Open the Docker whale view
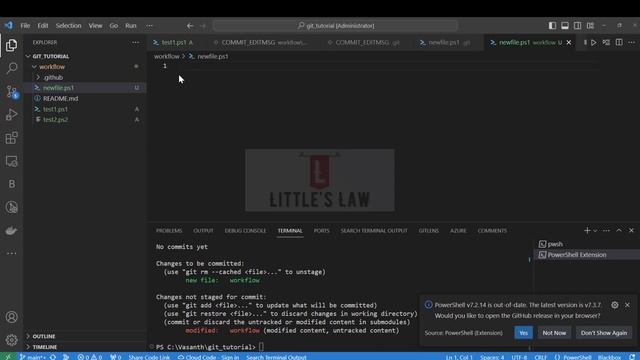Image resolution: width=640 pixels, height=360 pixels. pyautogui.click(x=11, y=231)
